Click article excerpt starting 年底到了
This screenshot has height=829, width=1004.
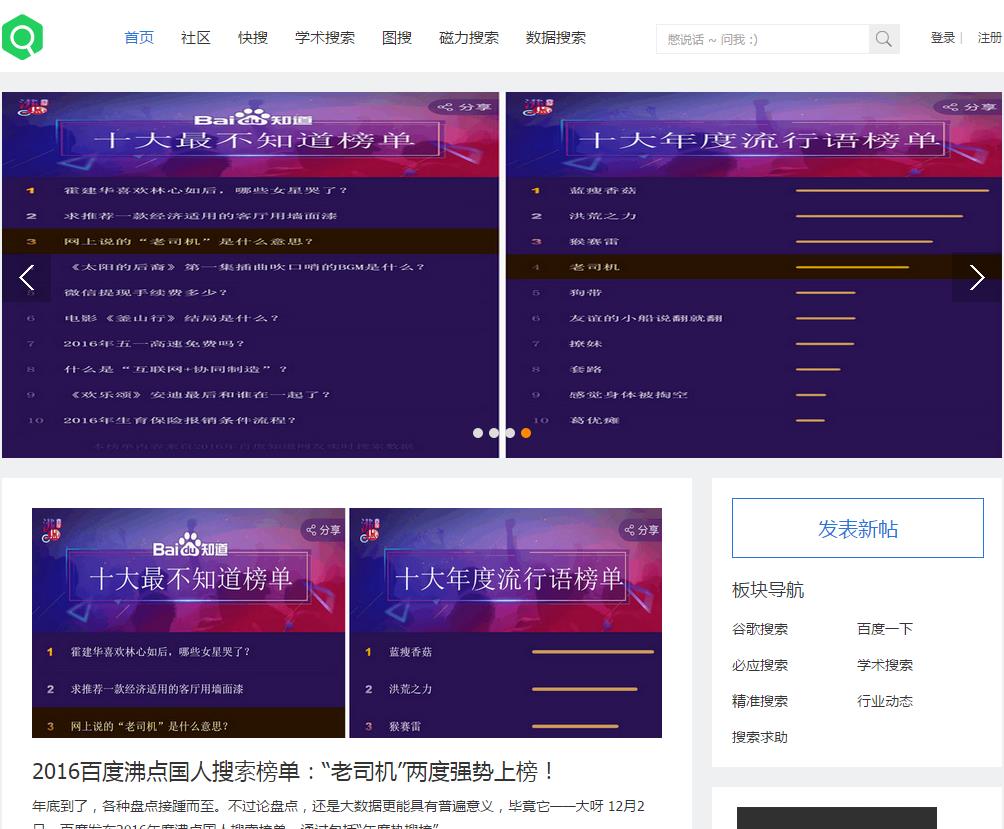pyautogui.click(x=339, y=816)
